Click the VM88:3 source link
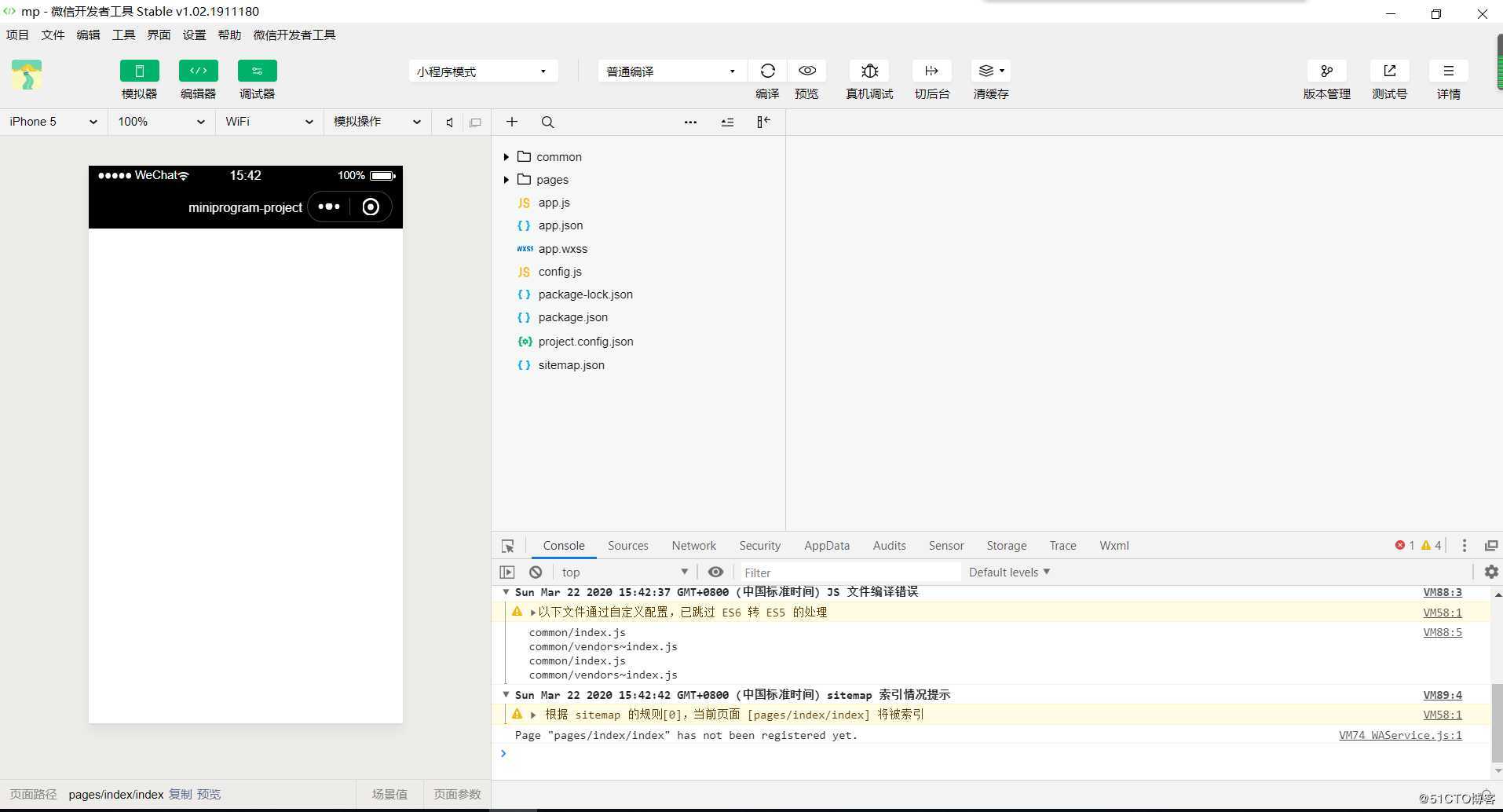The height and width of the screenshot is (812, 1503). pos(1443,593)
